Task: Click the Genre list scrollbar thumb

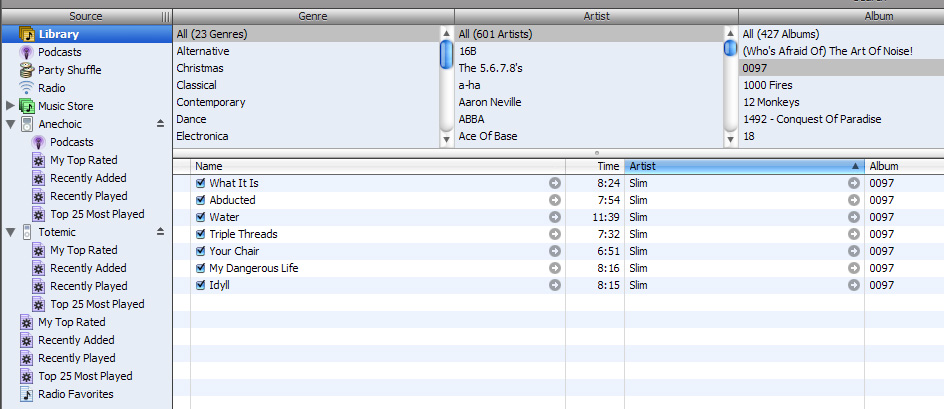Action: pyautogui.click(x=446, y=54)
